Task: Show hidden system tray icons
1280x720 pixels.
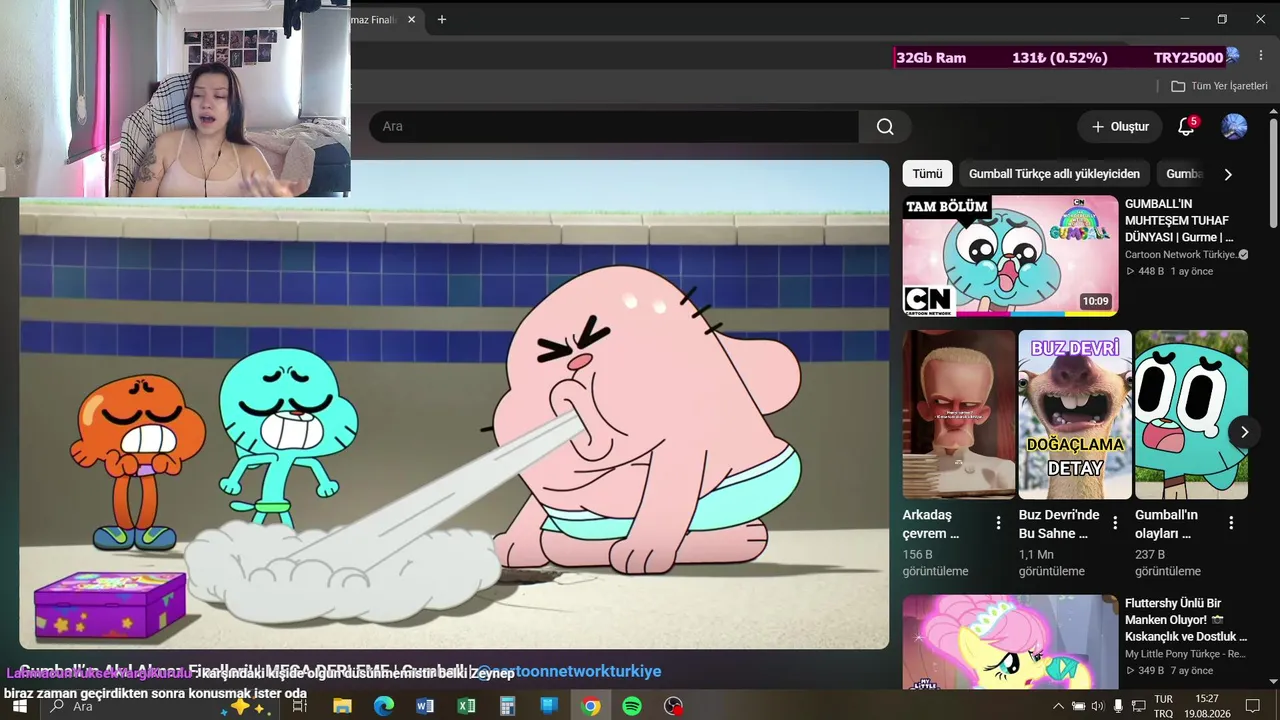Action: point(1059,706)
